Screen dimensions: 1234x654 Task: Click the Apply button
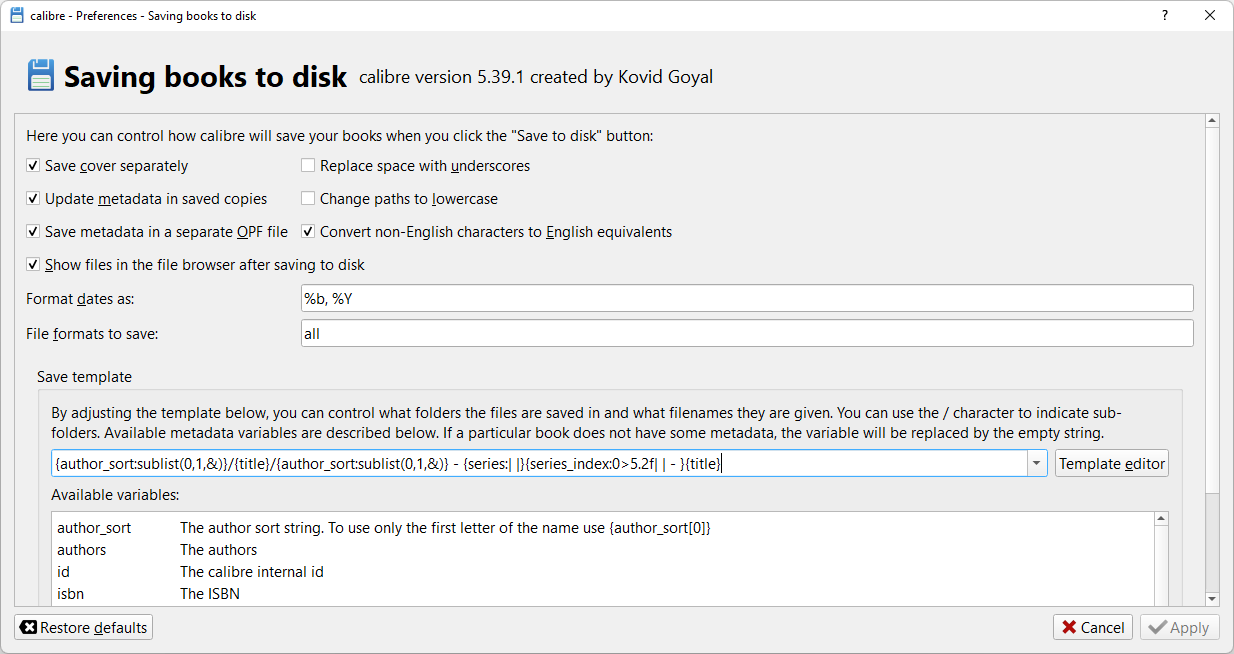(x=1180, y=628)
